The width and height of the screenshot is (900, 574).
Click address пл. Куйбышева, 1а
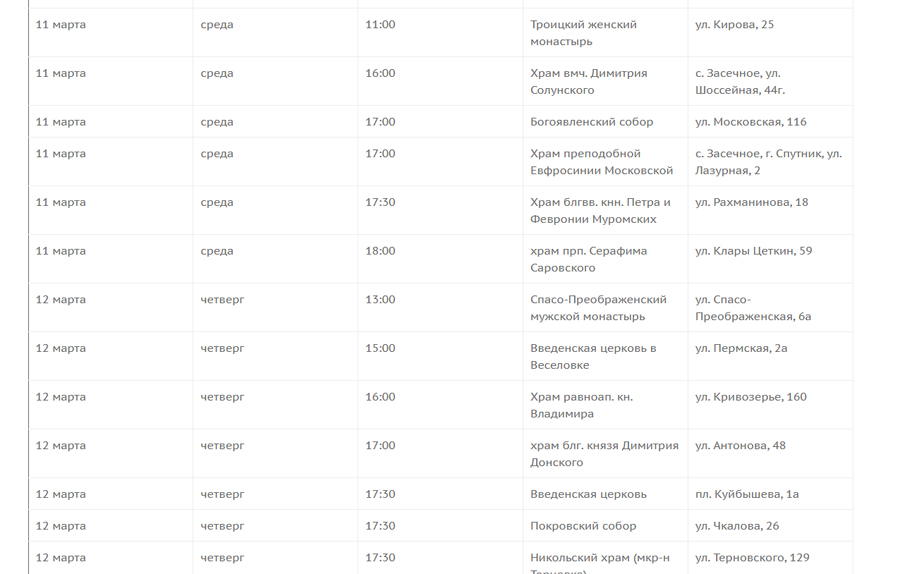click(x=747, y=495)
